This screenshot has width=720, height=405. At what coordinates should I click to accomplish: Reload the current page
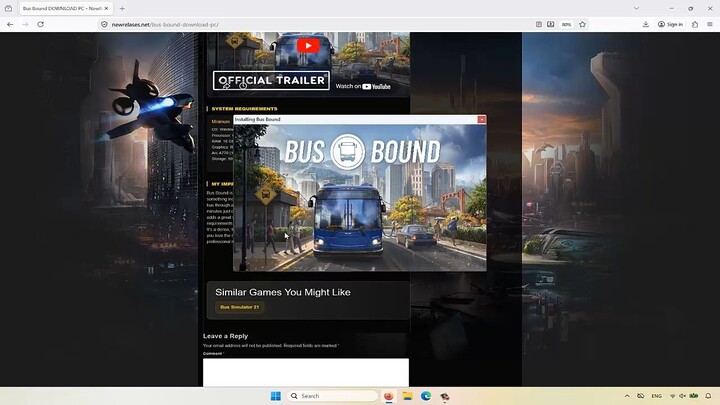tap(40, 24)
